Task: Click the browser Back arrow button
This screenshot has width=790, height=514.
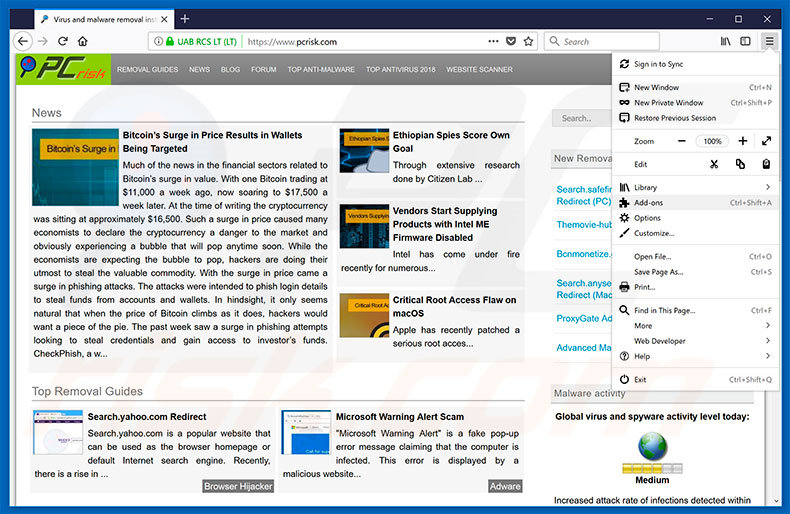Action: tap(23, 41)
